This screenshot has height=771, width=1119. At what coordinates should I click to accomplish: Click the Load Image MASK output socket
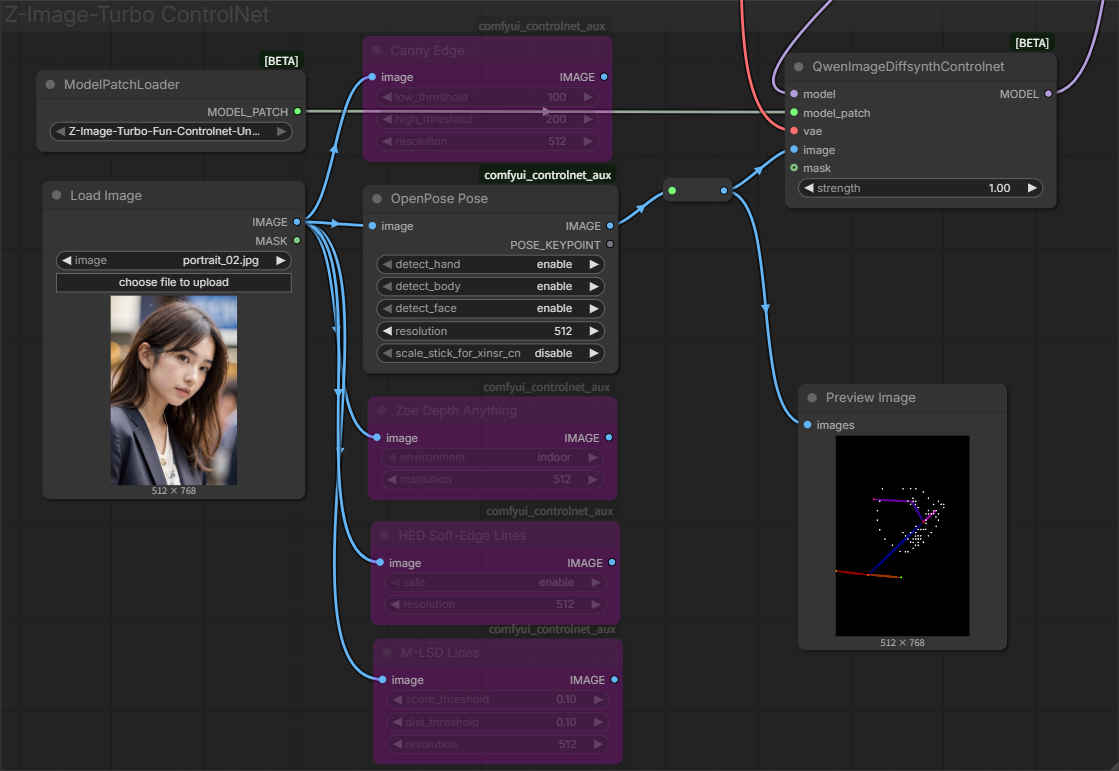[x=297, y=240]
